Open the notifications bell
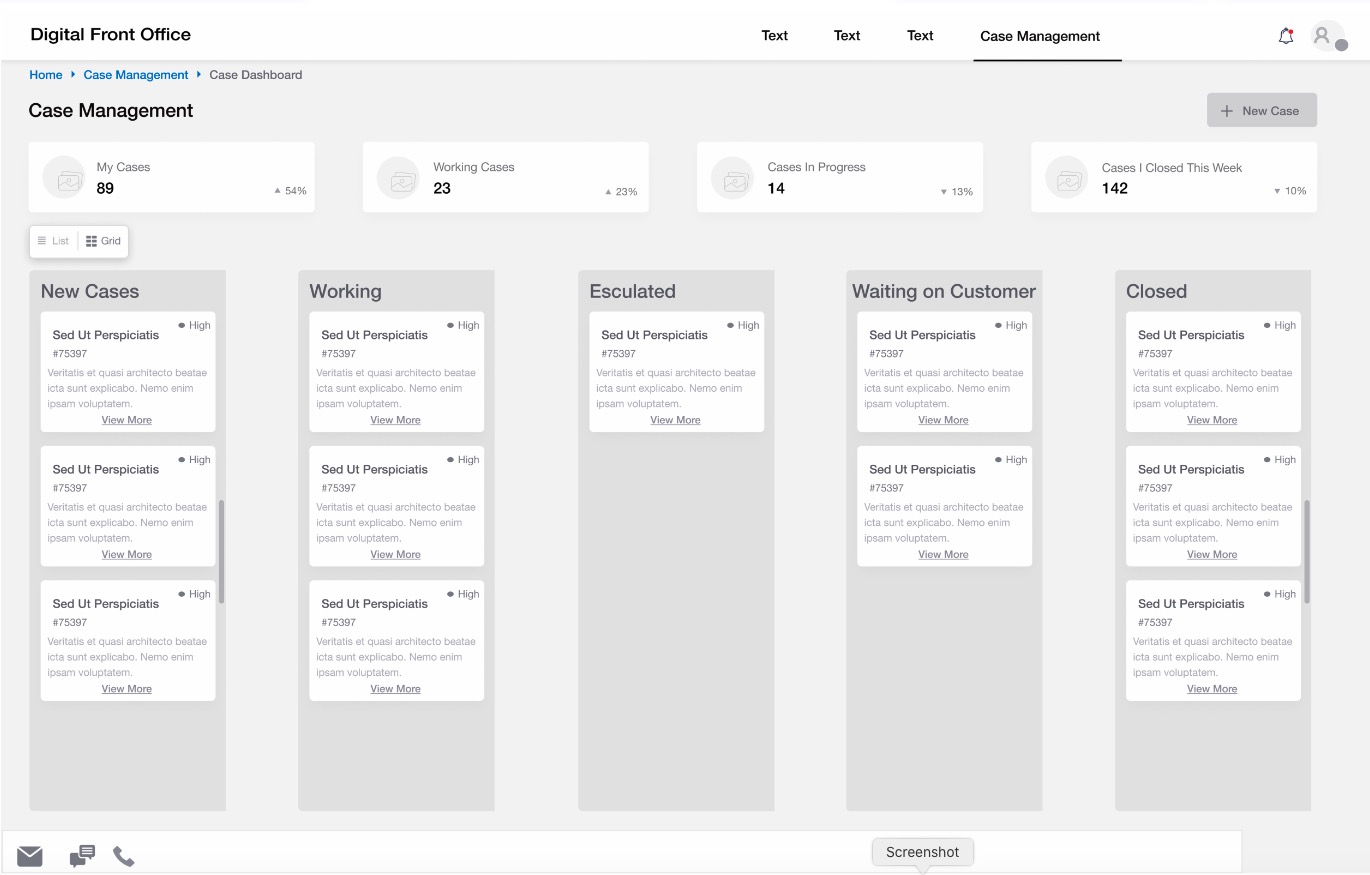Viewport: 1370px width, 875px height. 1286,34
